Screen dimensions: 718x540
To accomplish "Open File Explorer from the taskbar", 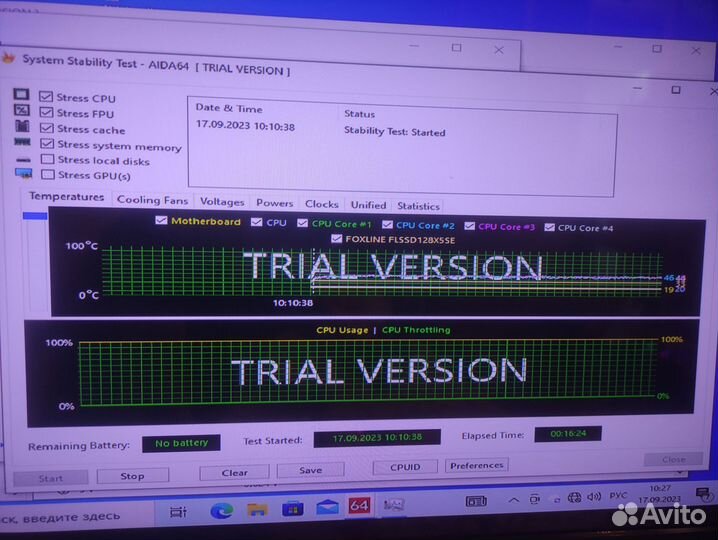I will click(x=256, y=510).
